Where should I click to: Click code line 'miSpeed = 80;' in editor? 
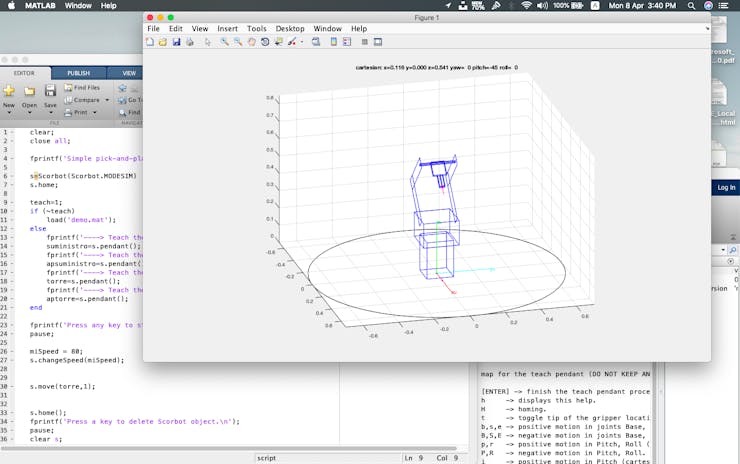(x=56, y=352)
